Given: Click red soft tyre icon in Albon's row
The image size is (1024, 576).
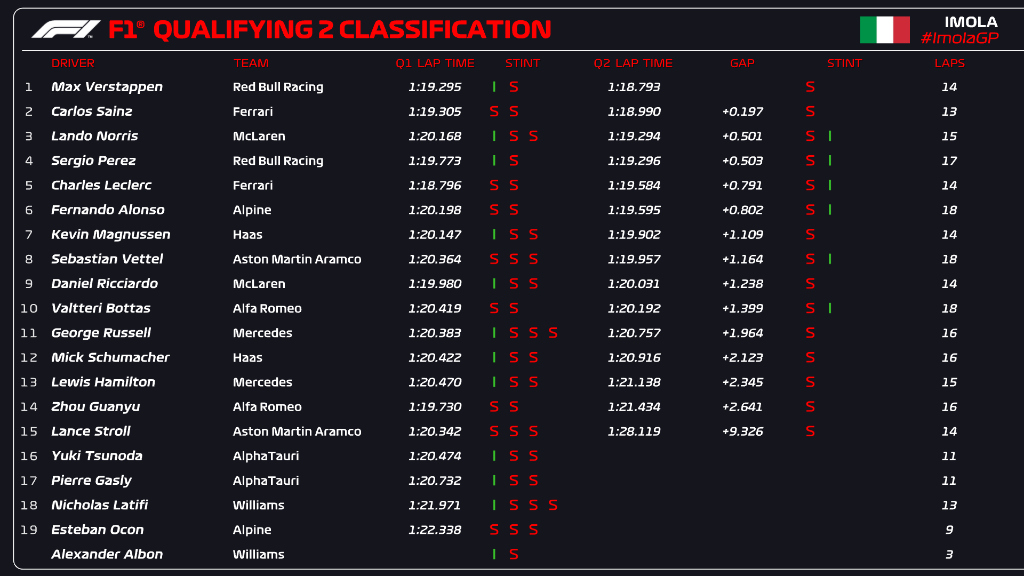Looking at the screenshot, I should click(513, 554).
